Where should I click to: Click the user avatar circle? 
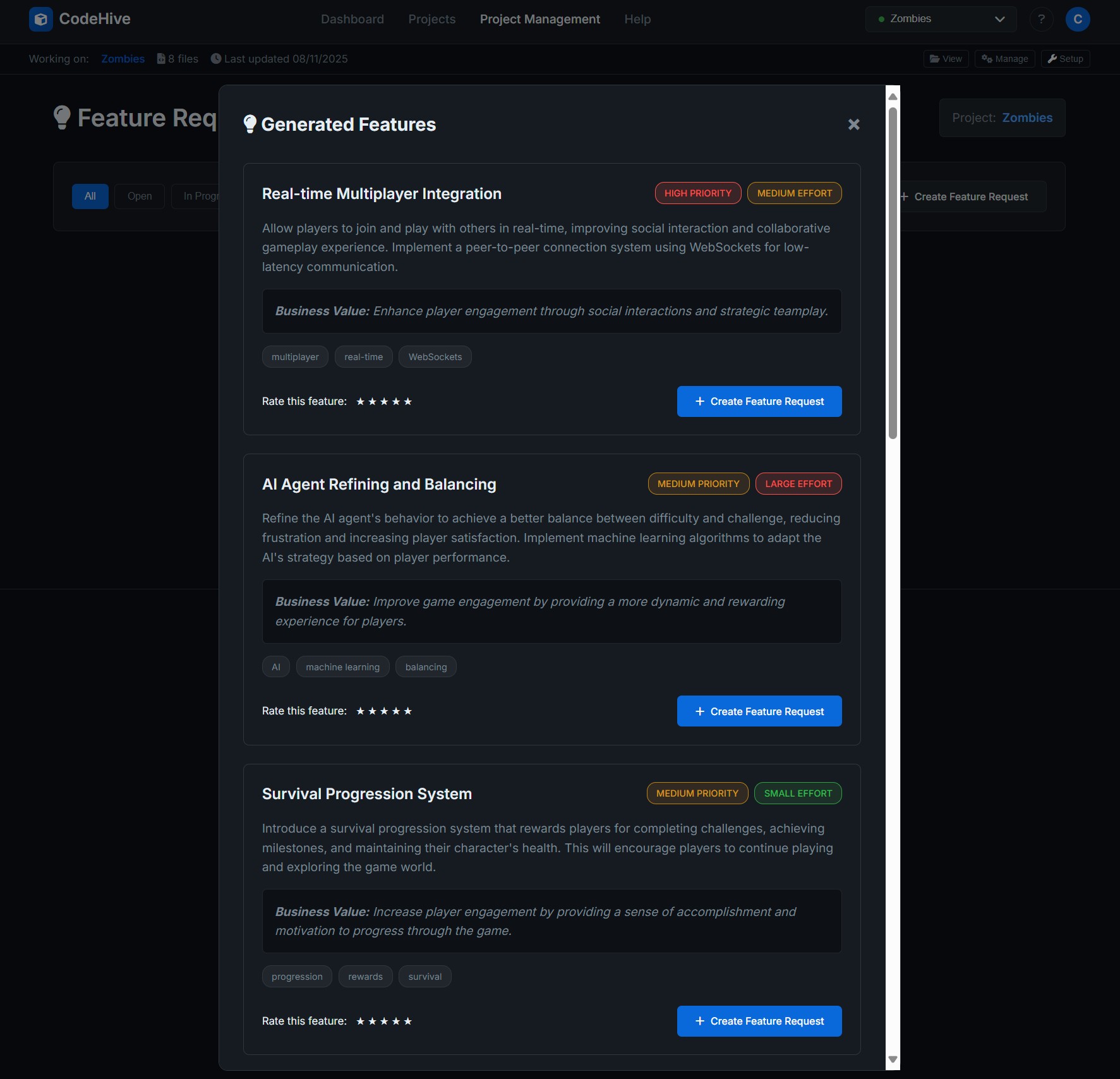[1078, 19]
